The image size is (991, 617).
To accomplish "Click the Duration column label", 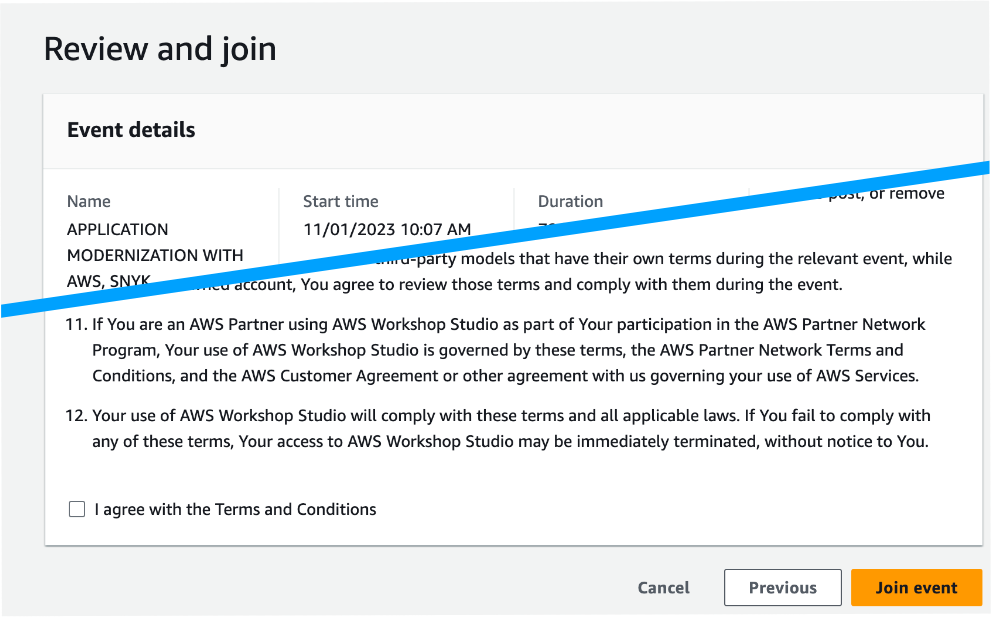I will [x=570, y=201].
